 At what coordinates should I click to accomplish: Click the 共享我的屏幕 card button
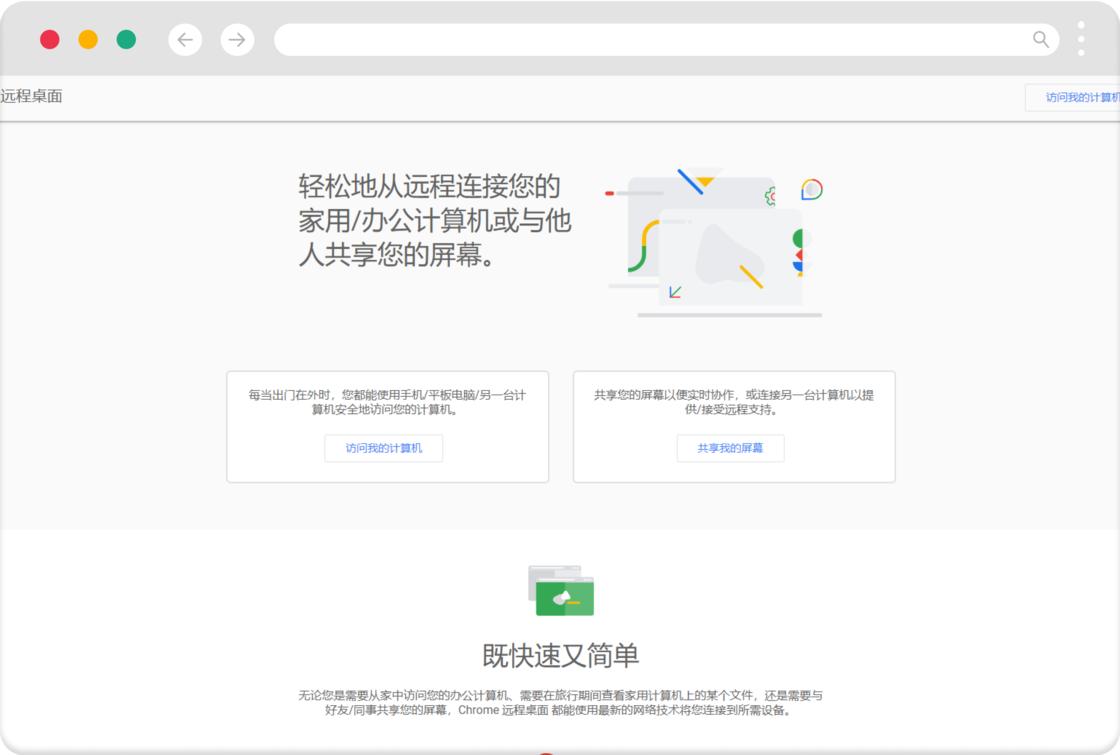[x=731, y=448]
